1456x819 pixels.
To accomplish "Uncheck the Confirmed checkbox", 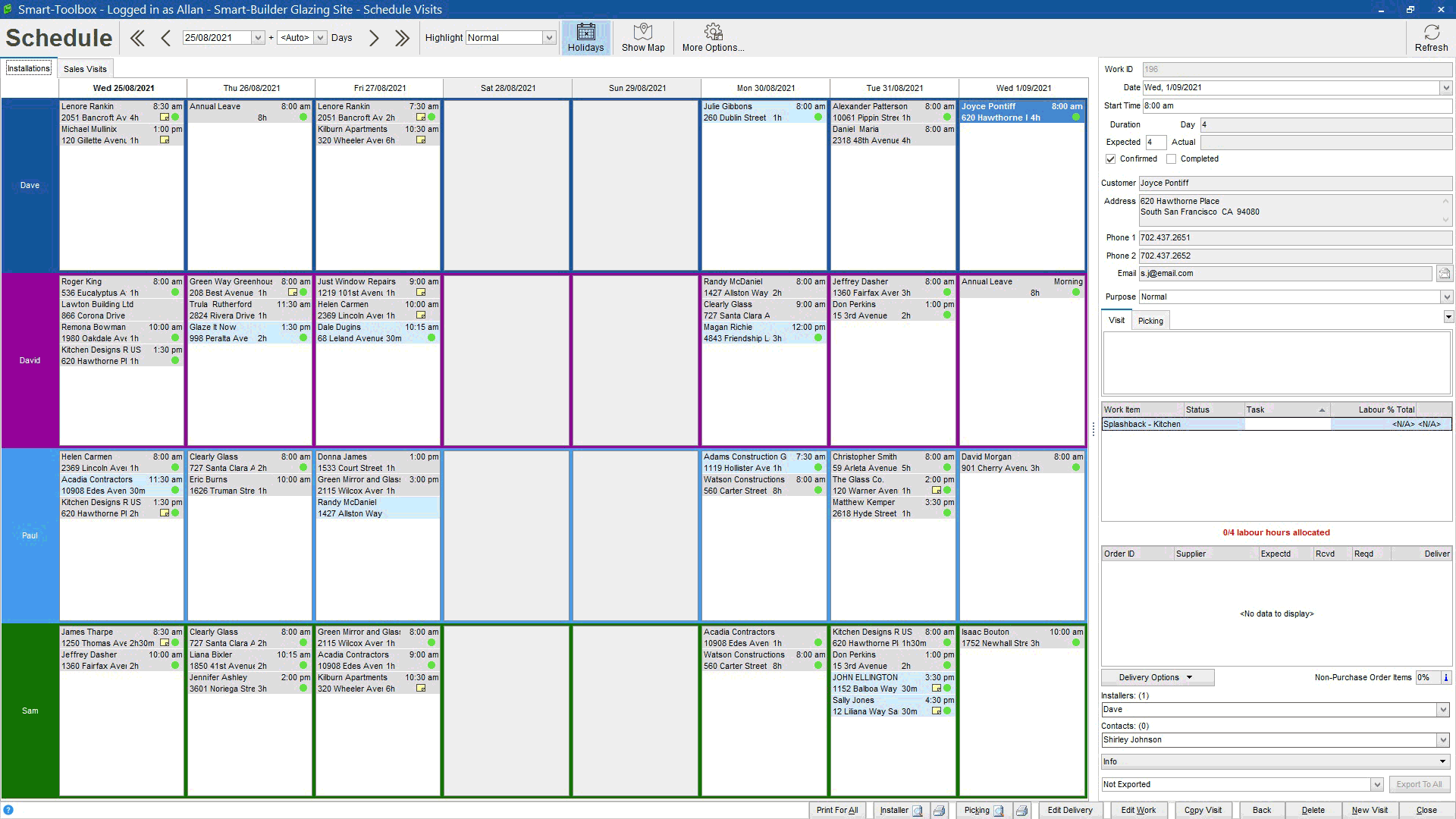I will pyautogui.click(x=1111, y=159).
